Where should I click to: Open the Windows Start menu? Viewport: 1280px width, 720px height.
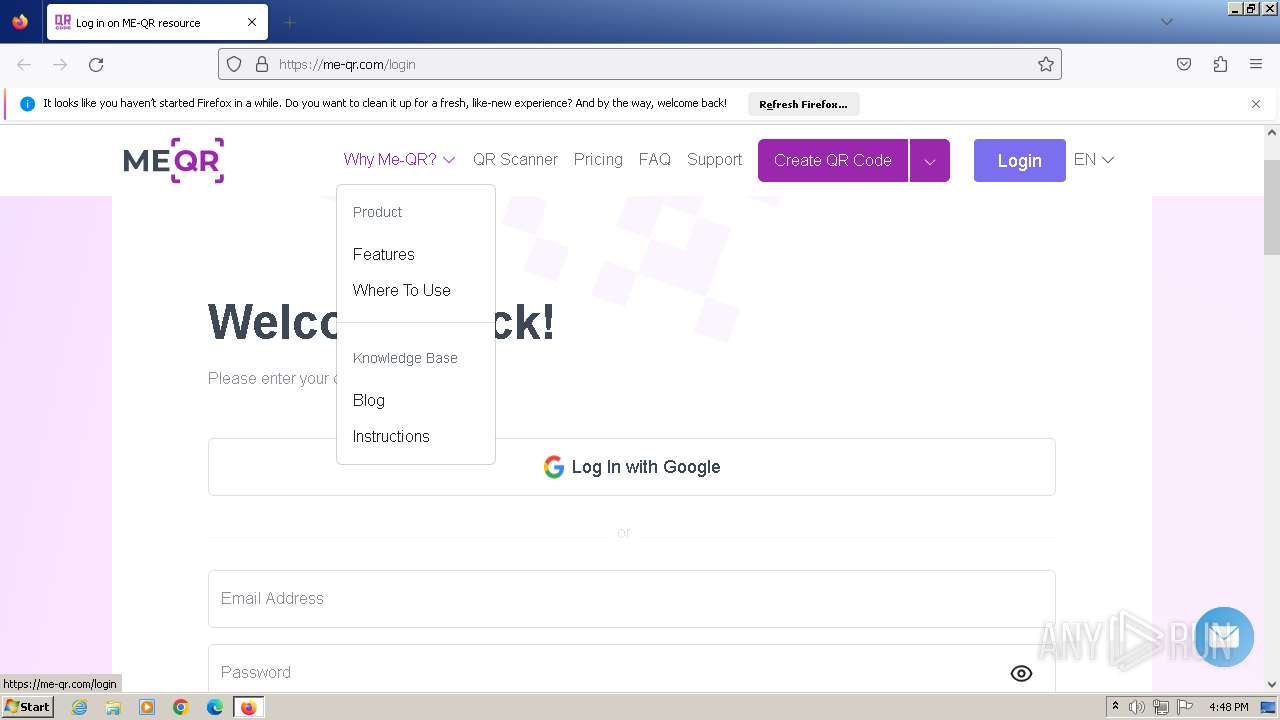coord(28,707)
